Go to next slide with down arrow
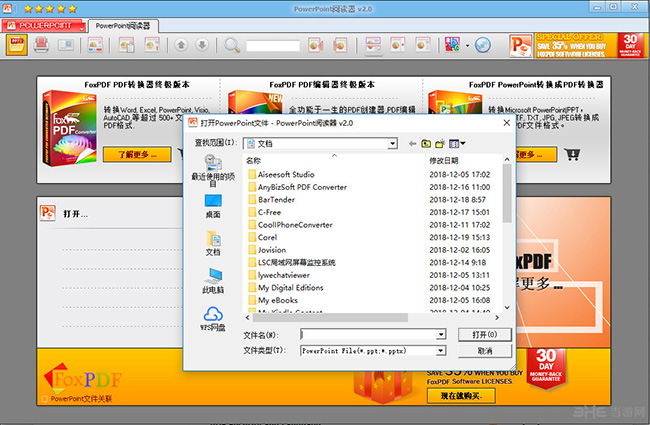650x425 pixels. [202, 45]
